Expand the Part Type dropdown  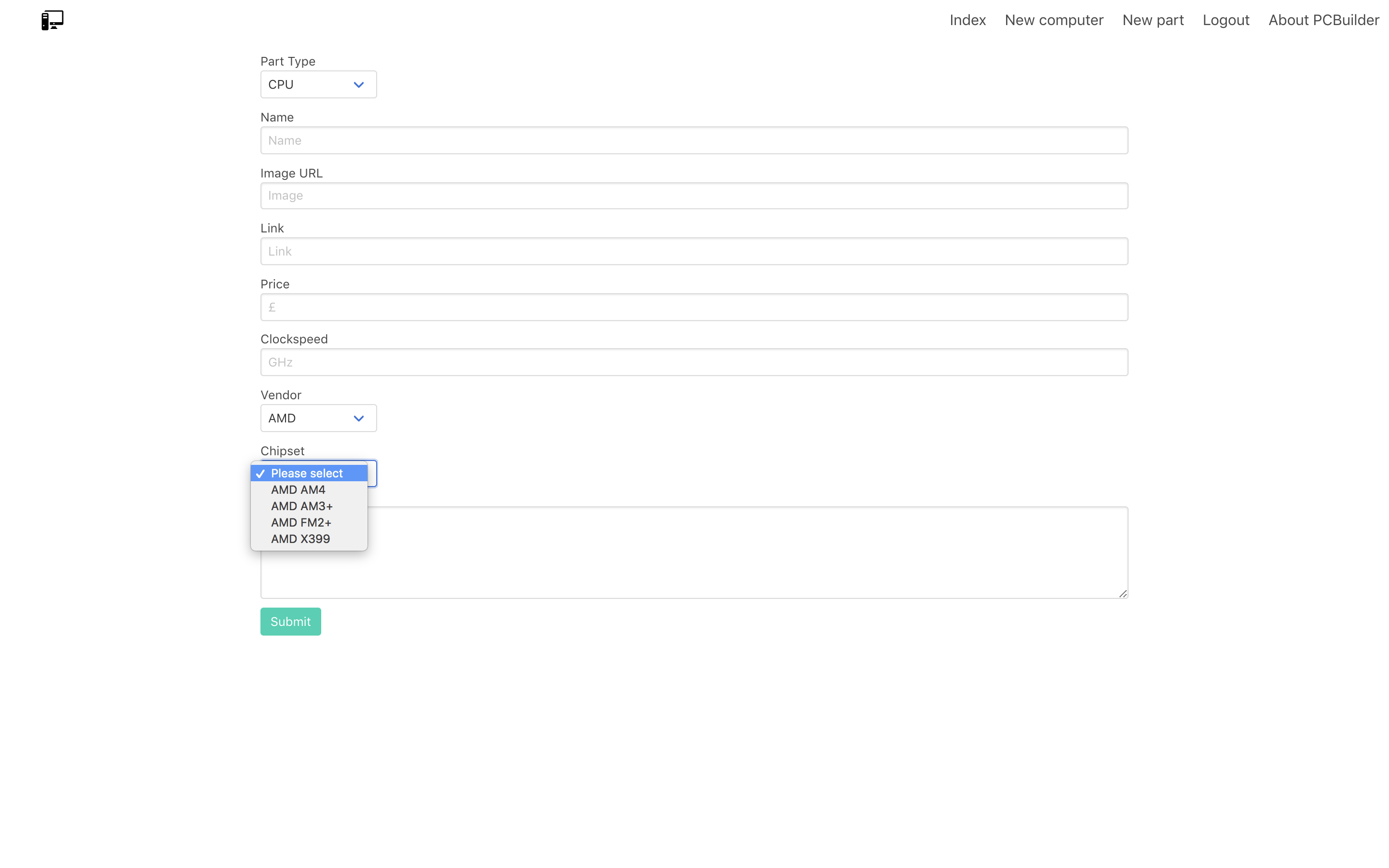click(318, 84)
